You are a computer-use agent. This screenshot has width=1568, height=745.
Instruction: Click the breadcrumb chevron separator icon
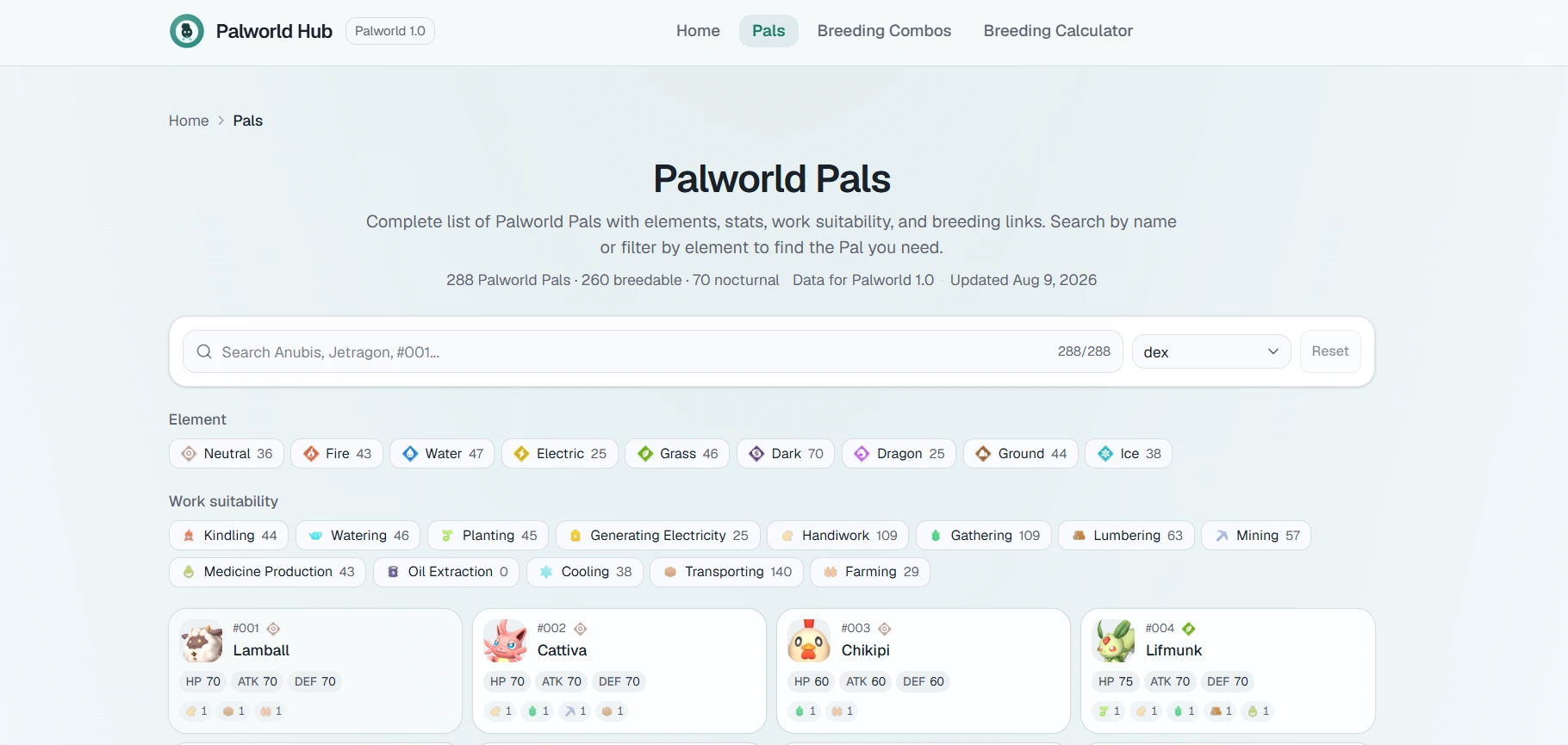[x=221, y=121]
